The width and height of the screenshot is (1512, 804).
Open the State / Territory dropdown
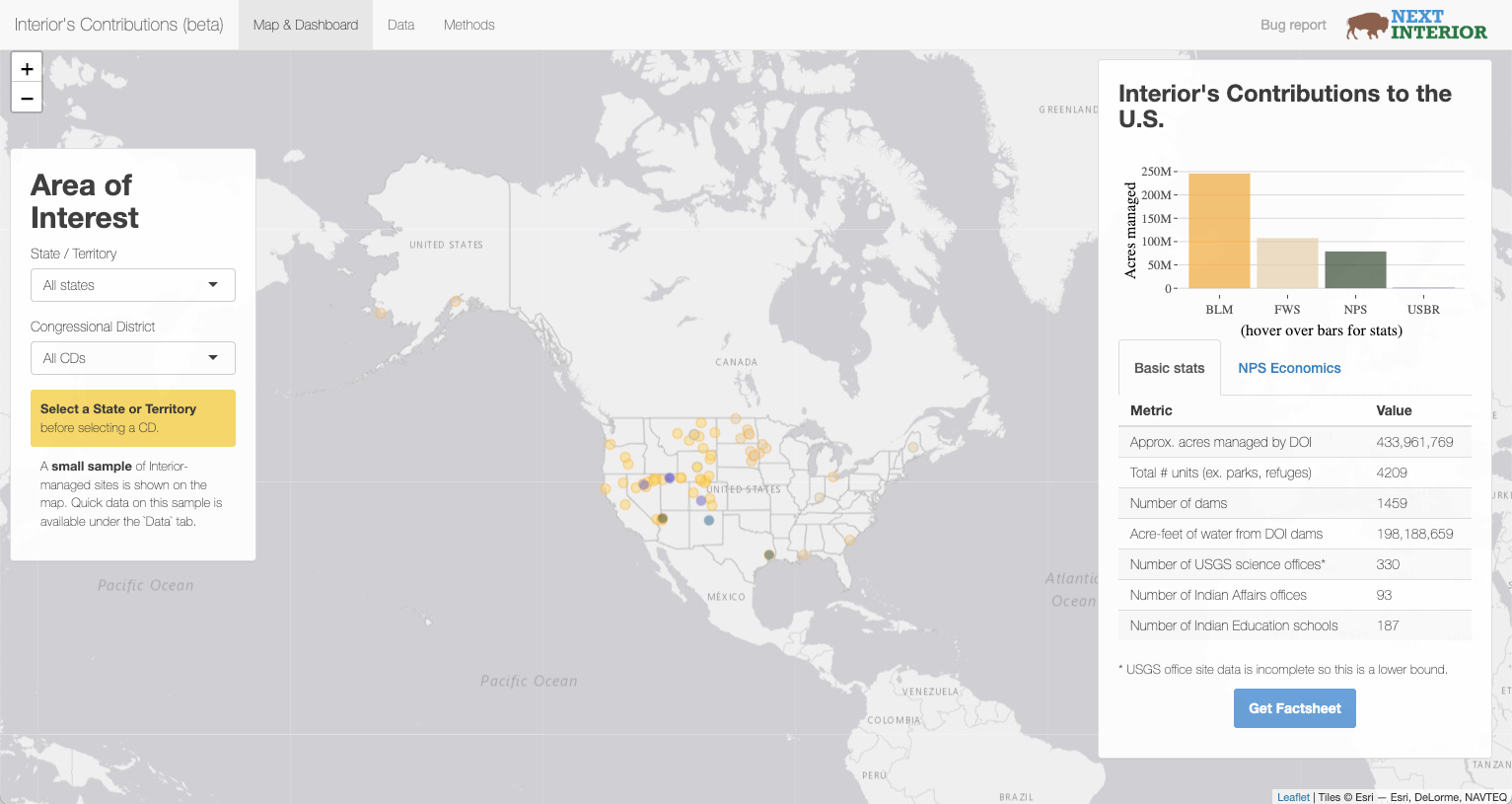coord(132,284)
